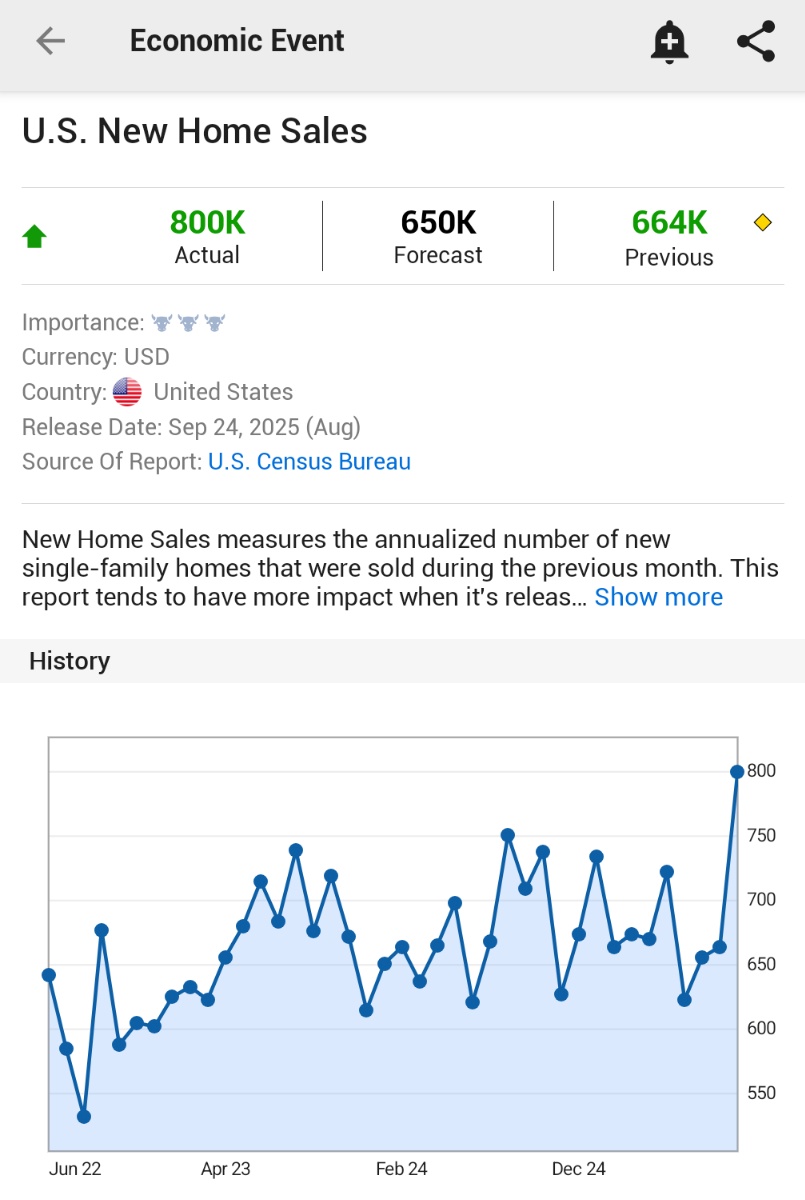Tap the yellow diamond revised marker
805x1200 pixels.
(x=763, y=222)
